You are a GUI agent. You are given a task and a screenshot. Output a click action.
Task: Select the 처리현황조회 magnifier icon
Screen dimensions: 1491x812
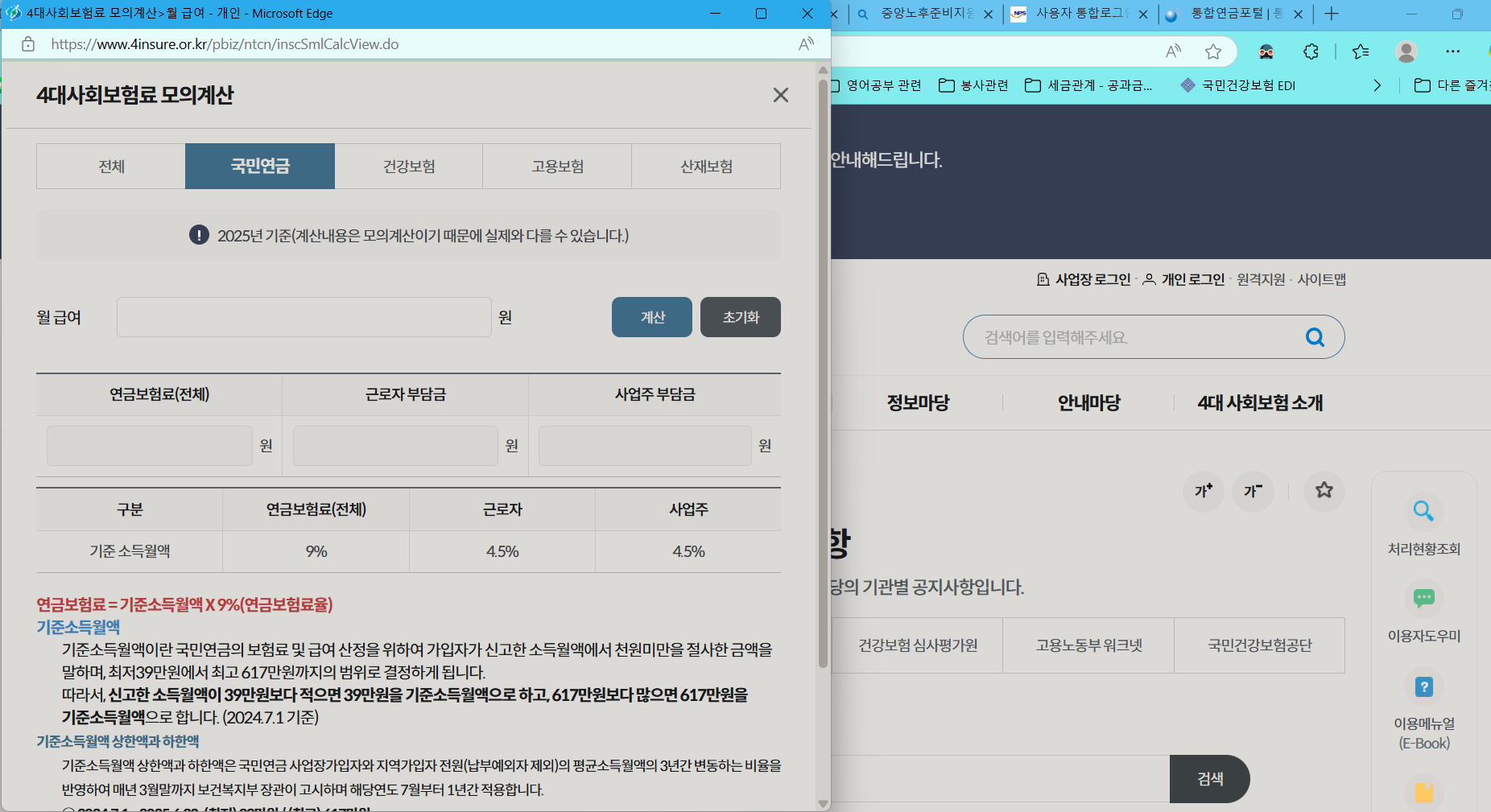point(1423,511)
